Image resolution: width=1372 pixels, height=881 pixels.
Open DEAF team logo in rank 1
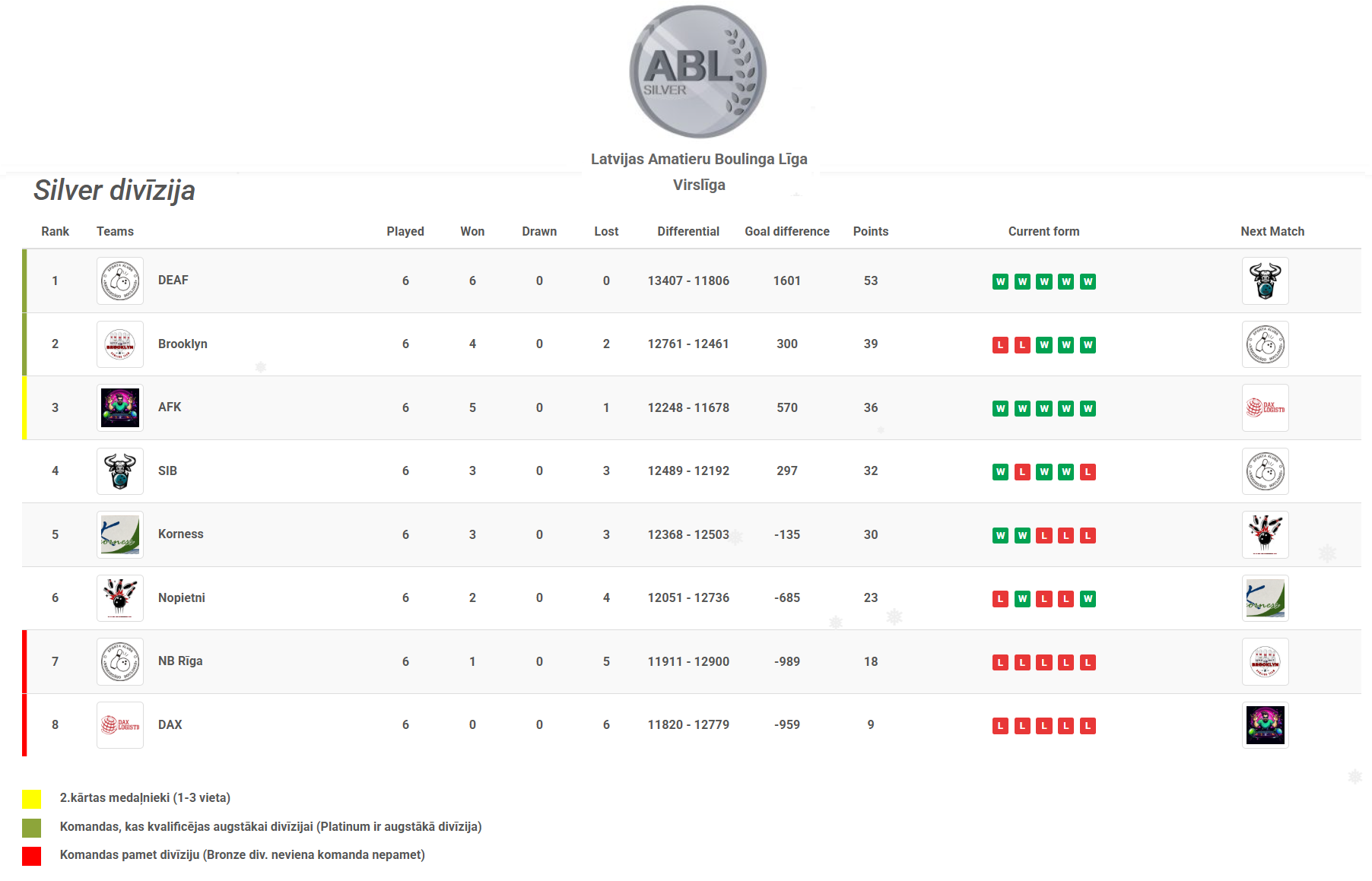point(120,280)
